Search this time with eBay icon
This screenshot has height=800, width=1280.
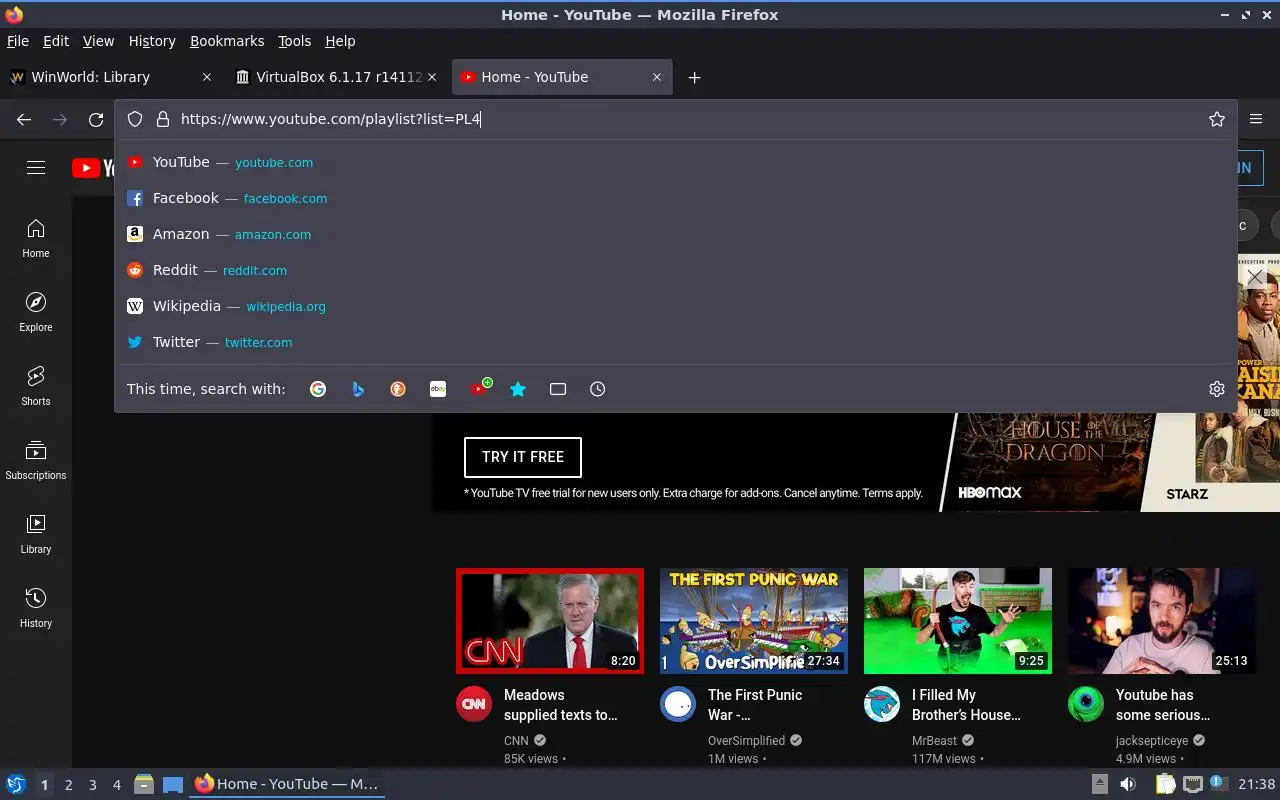pos(438,389)
